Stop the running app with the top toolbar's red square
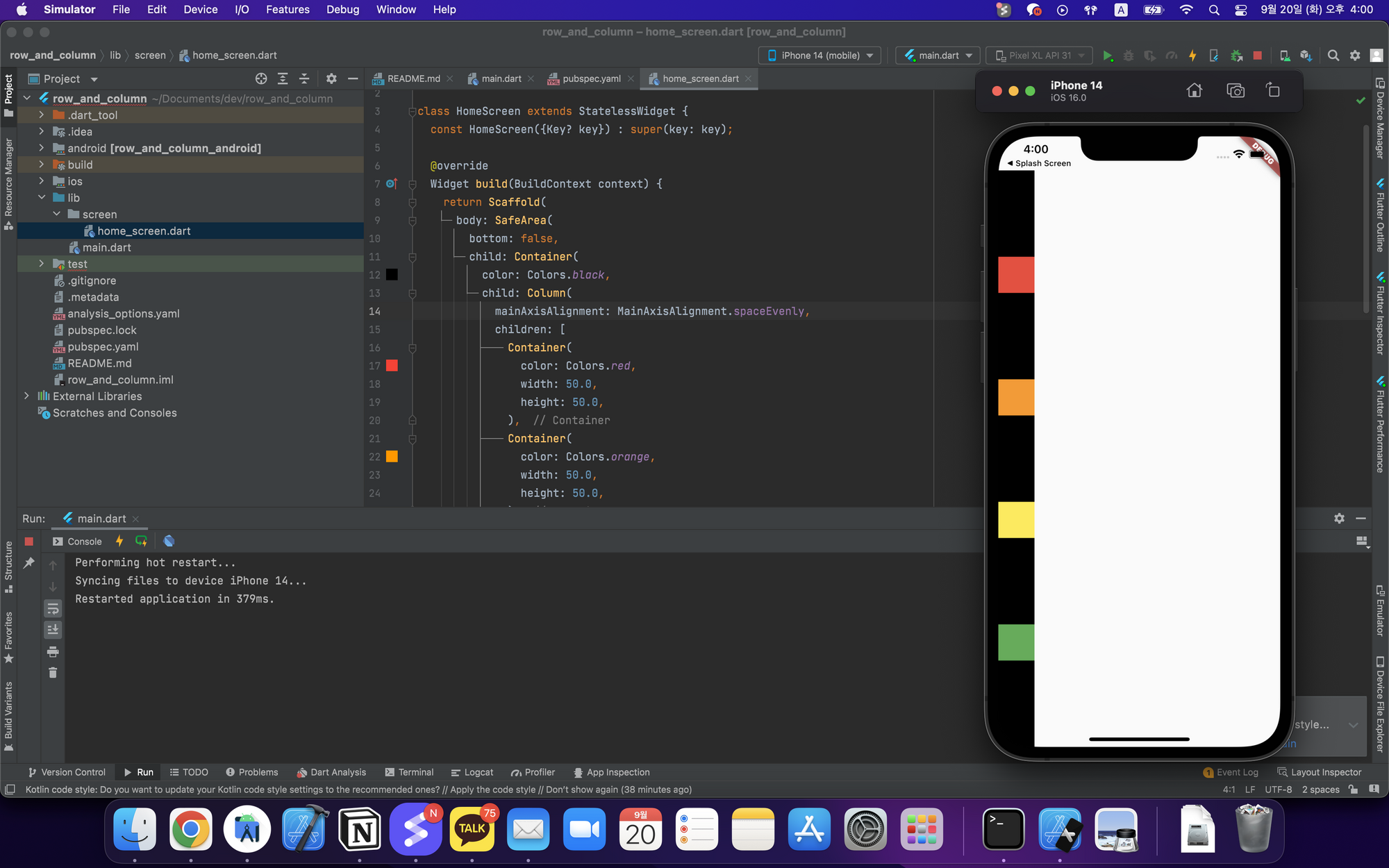1389x868 pixels. pyautogui.click(x=1257, y=56)
